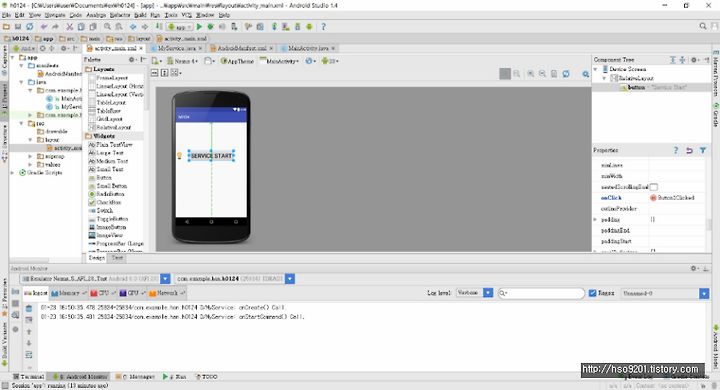The height and width of the screenshot is (390, 720).
Task: Open the app run configuration dropdown
Action: (179, 27)
